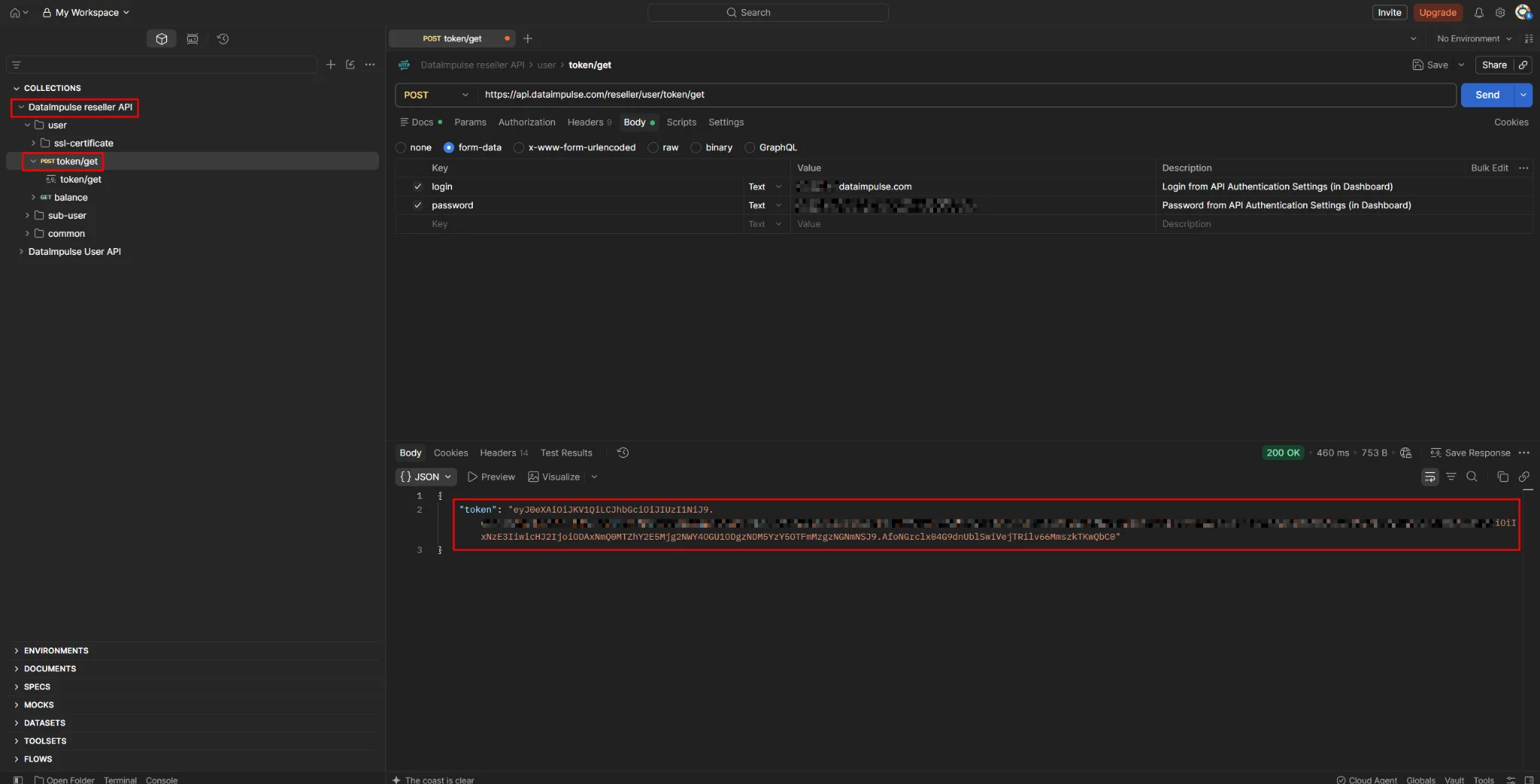
Task: Switch to the Authorization tab
Action: pos(526,123)
